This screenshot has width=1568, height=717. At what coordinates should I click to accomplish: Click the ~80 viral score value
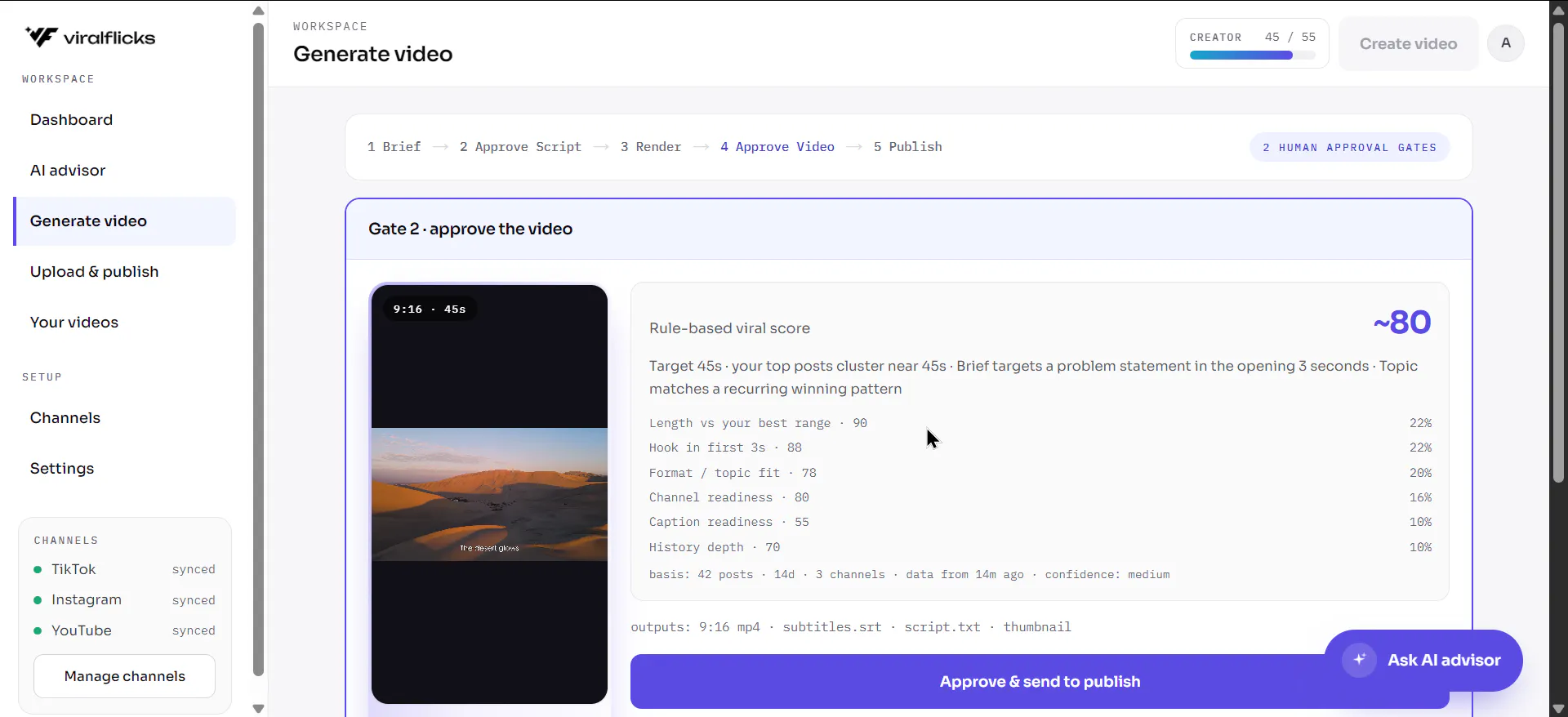tap(1401, 323)
